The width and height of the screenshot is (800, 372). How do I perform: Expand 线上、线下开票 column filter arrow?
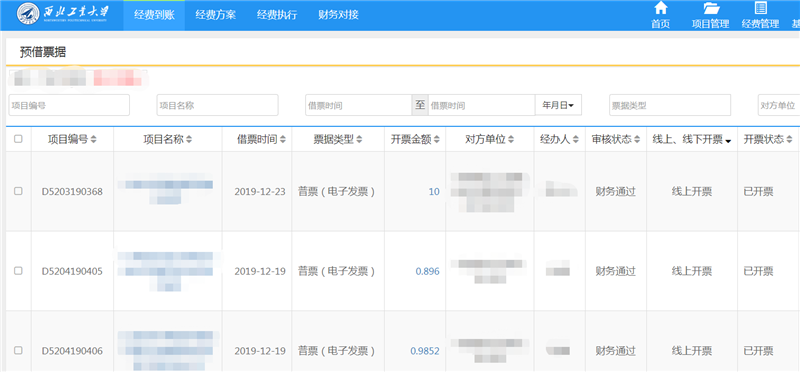(728, 141)
